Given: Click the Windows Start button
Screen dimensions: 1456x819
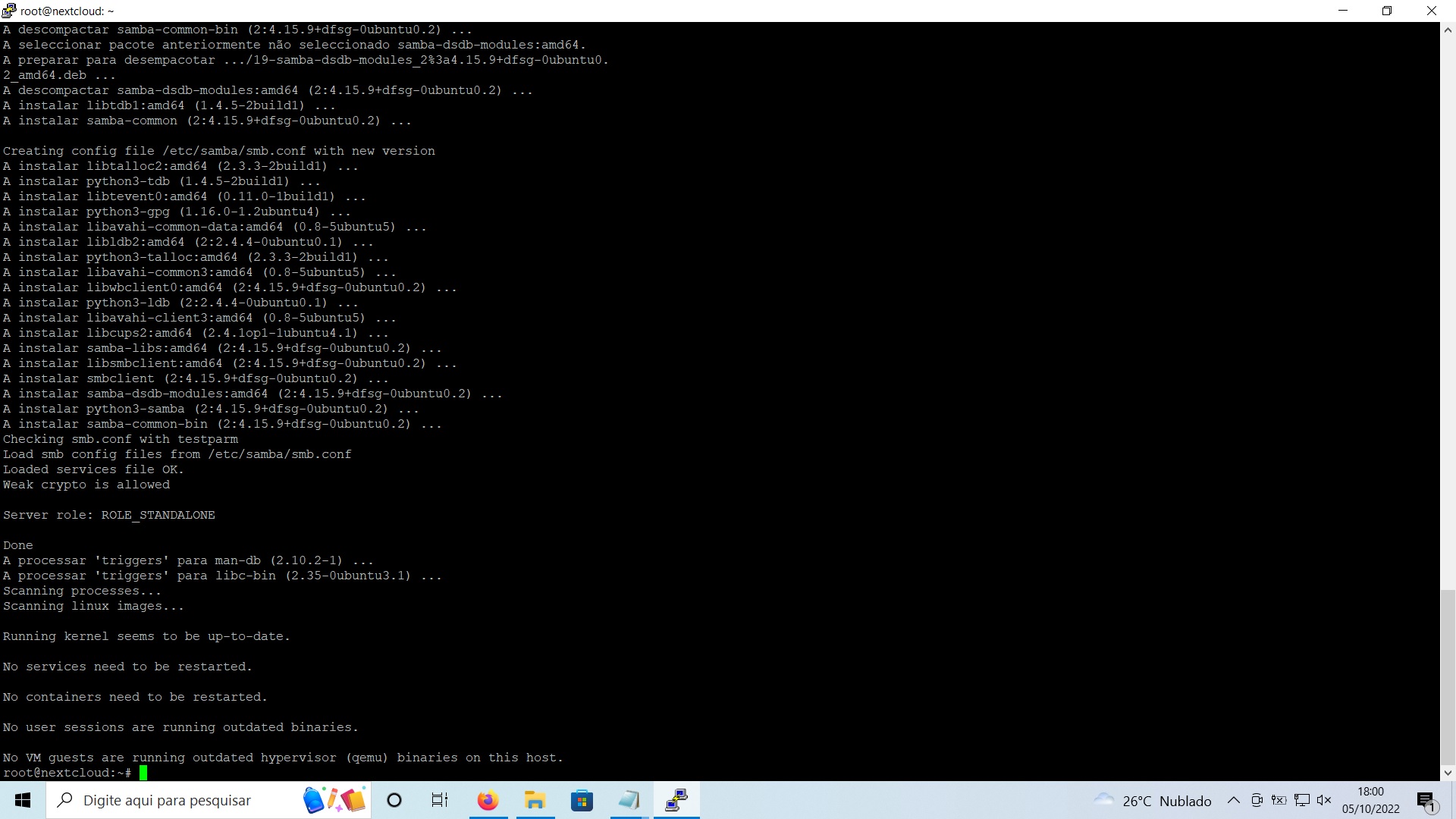Looking at the screenshot, I should (x=23, y=800).
